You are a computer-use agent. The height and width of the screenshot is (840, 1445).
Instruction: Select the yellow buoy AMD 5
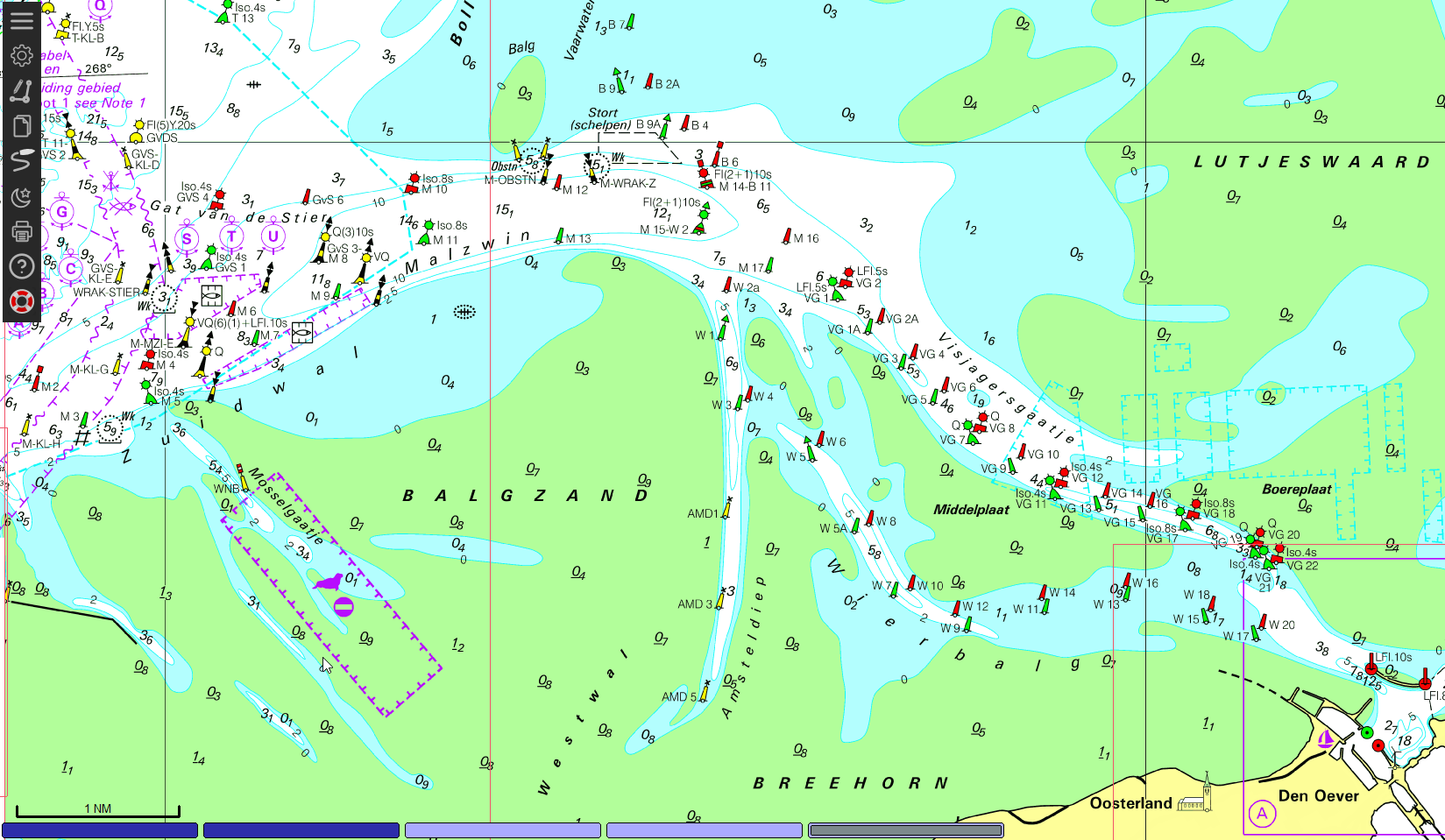tap(704, 690)
